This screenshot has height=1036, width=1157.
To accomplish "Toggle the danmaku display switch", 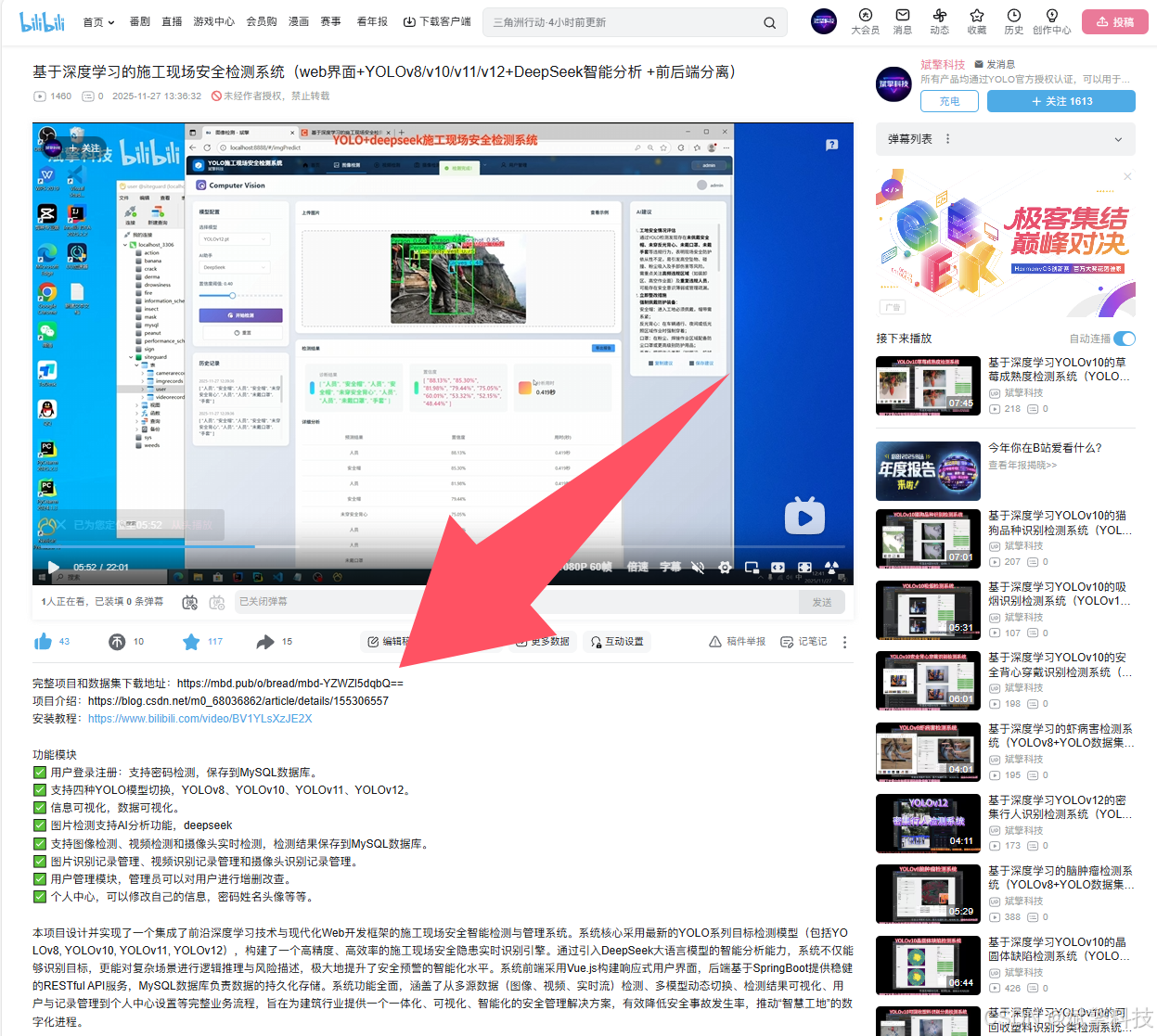I will point(190,602).
